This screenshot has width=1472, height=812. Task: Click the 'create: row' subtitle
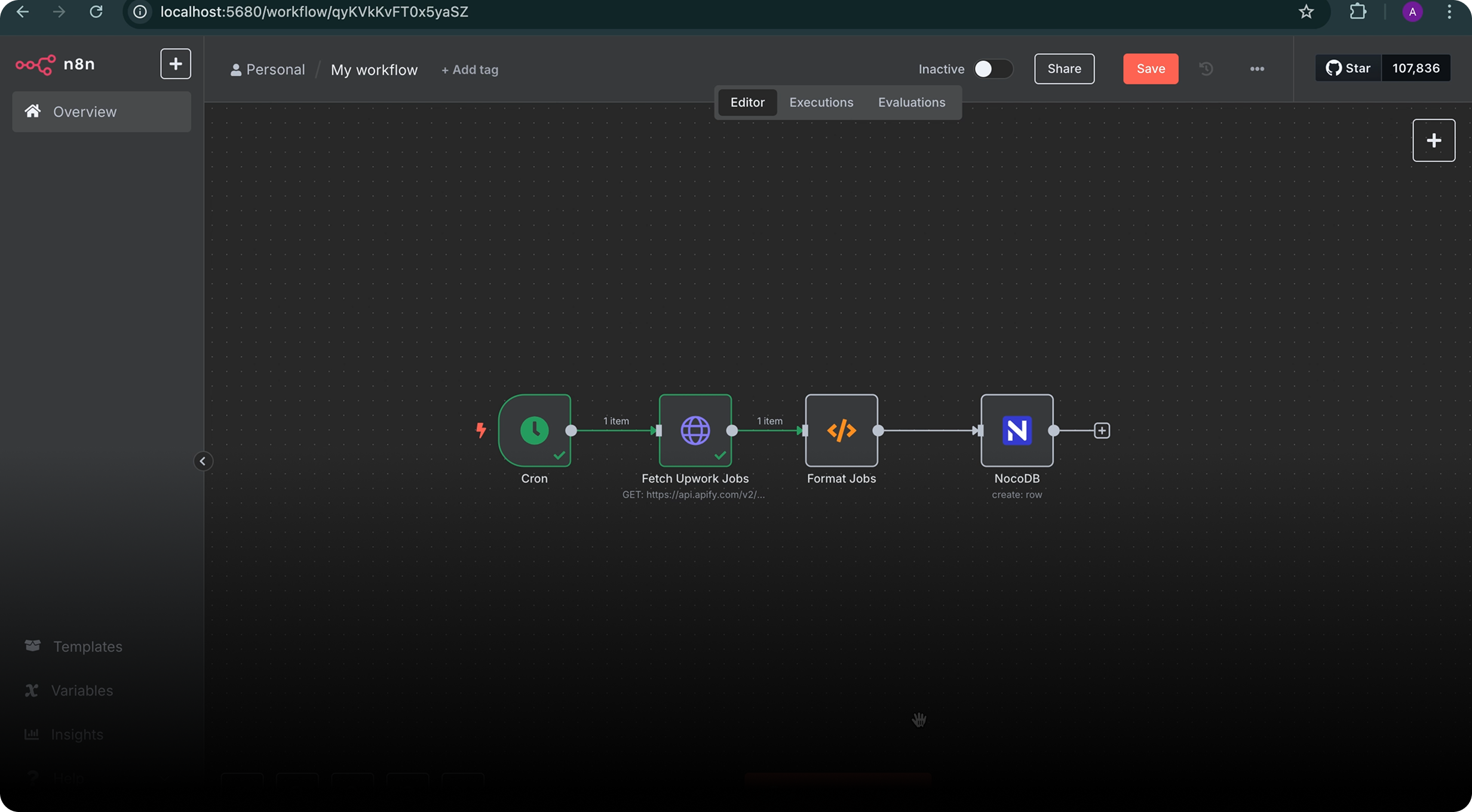tap(1017, 494)
